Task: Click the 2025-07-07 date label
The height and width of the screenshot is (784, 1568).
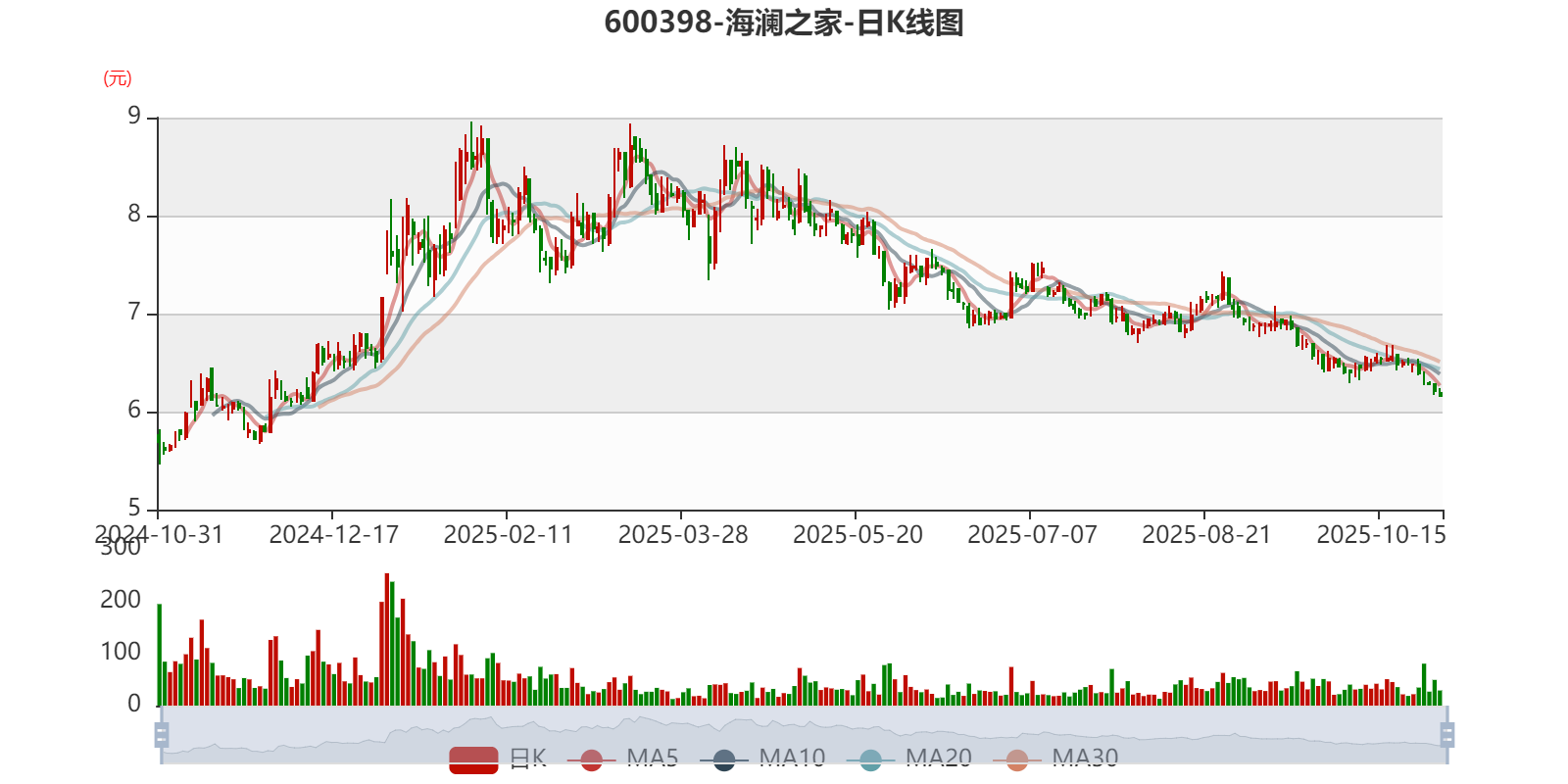Action: tap(1032, 535)
